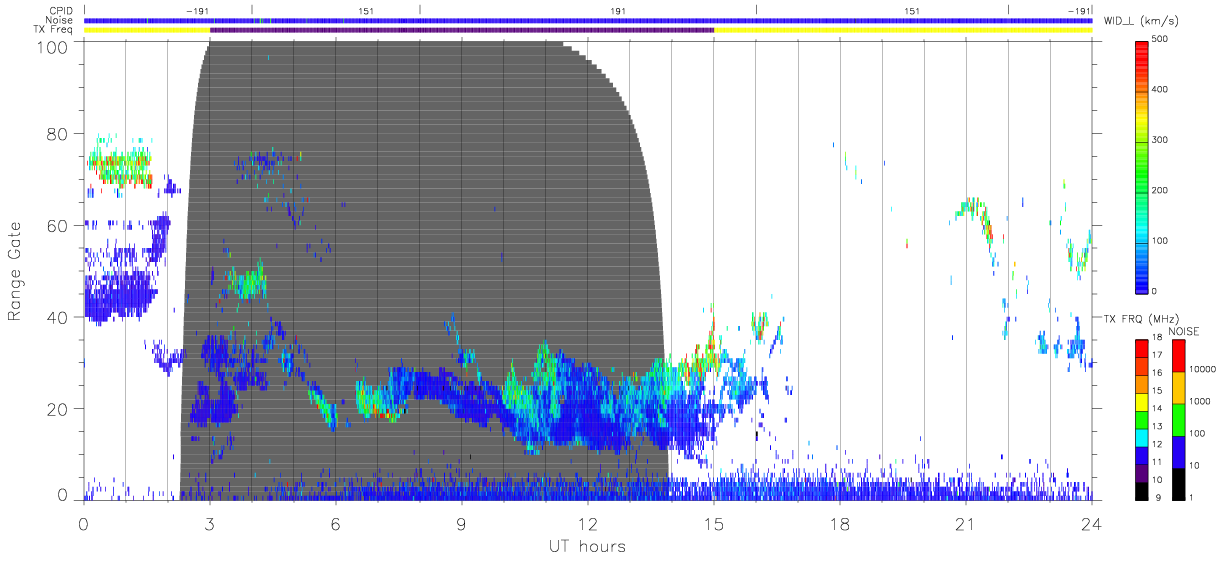The height and width of the screenshot is (567, 1228).
Task: Click the TX FRQ (MHz) legend title
Action: 1139,318
